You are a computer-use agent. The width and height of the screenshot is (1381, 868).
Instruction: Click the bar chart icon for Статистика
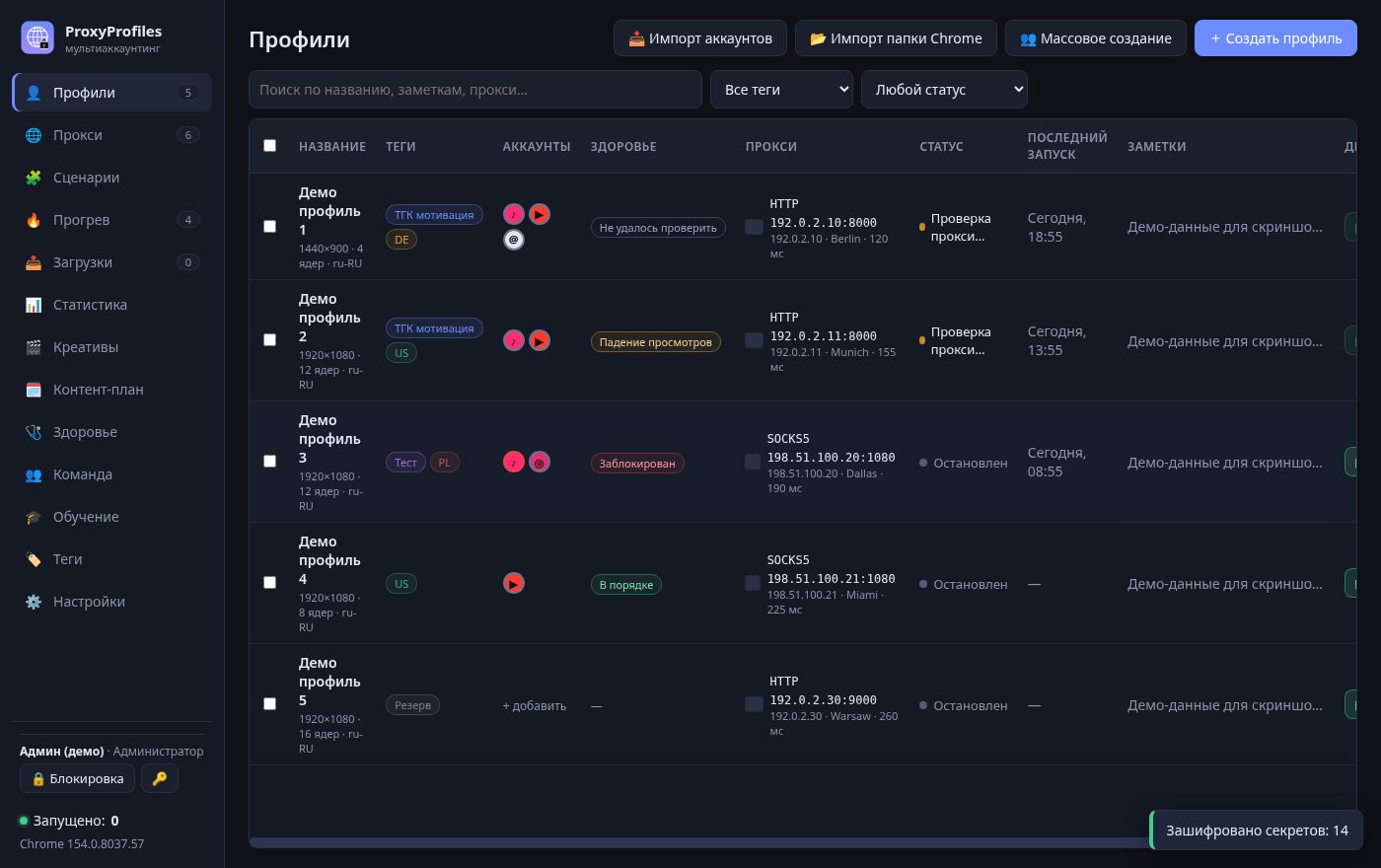[x=34, y=305]
